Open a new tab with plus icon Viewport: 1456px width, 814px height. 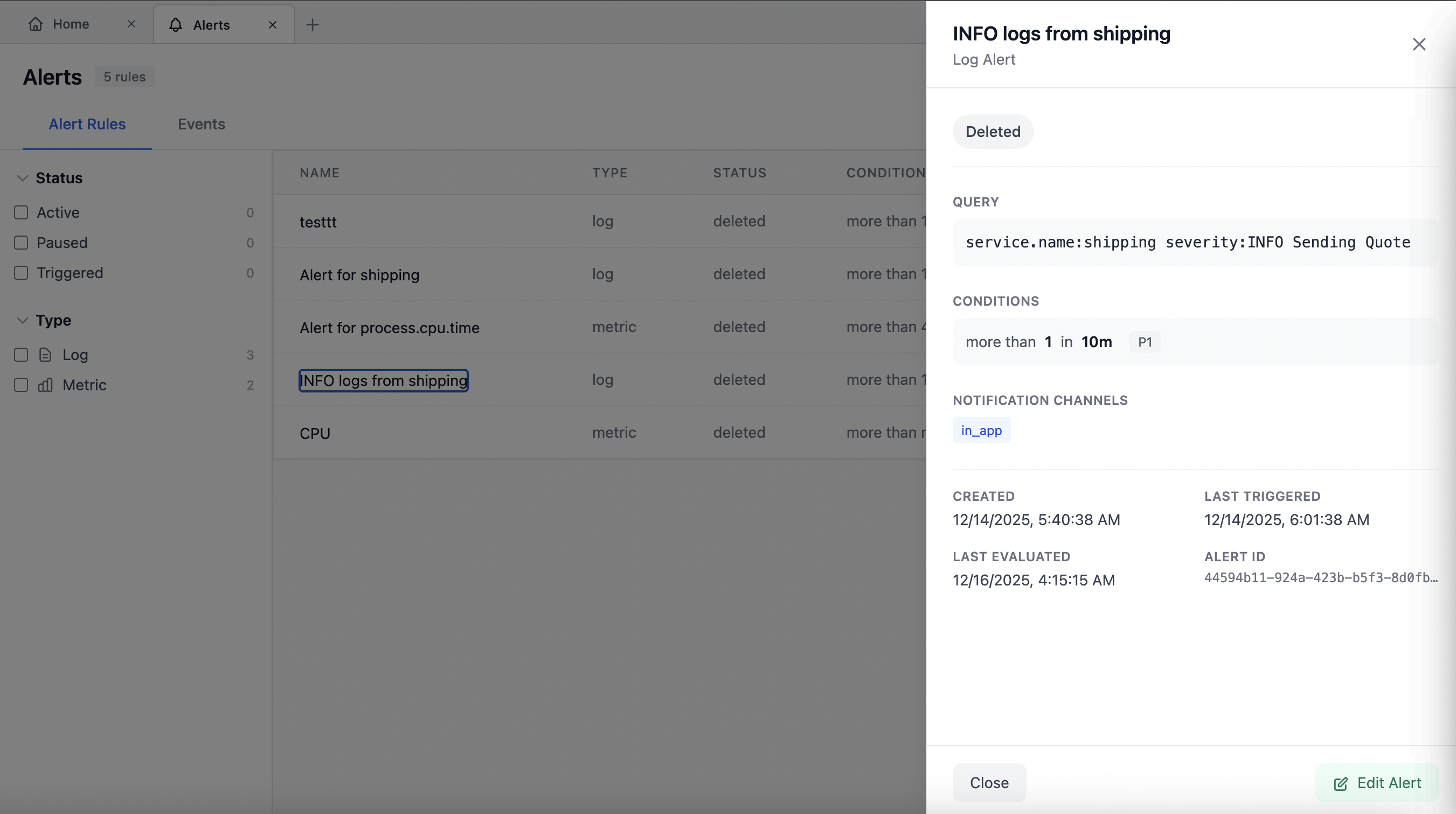coord(313,25)
